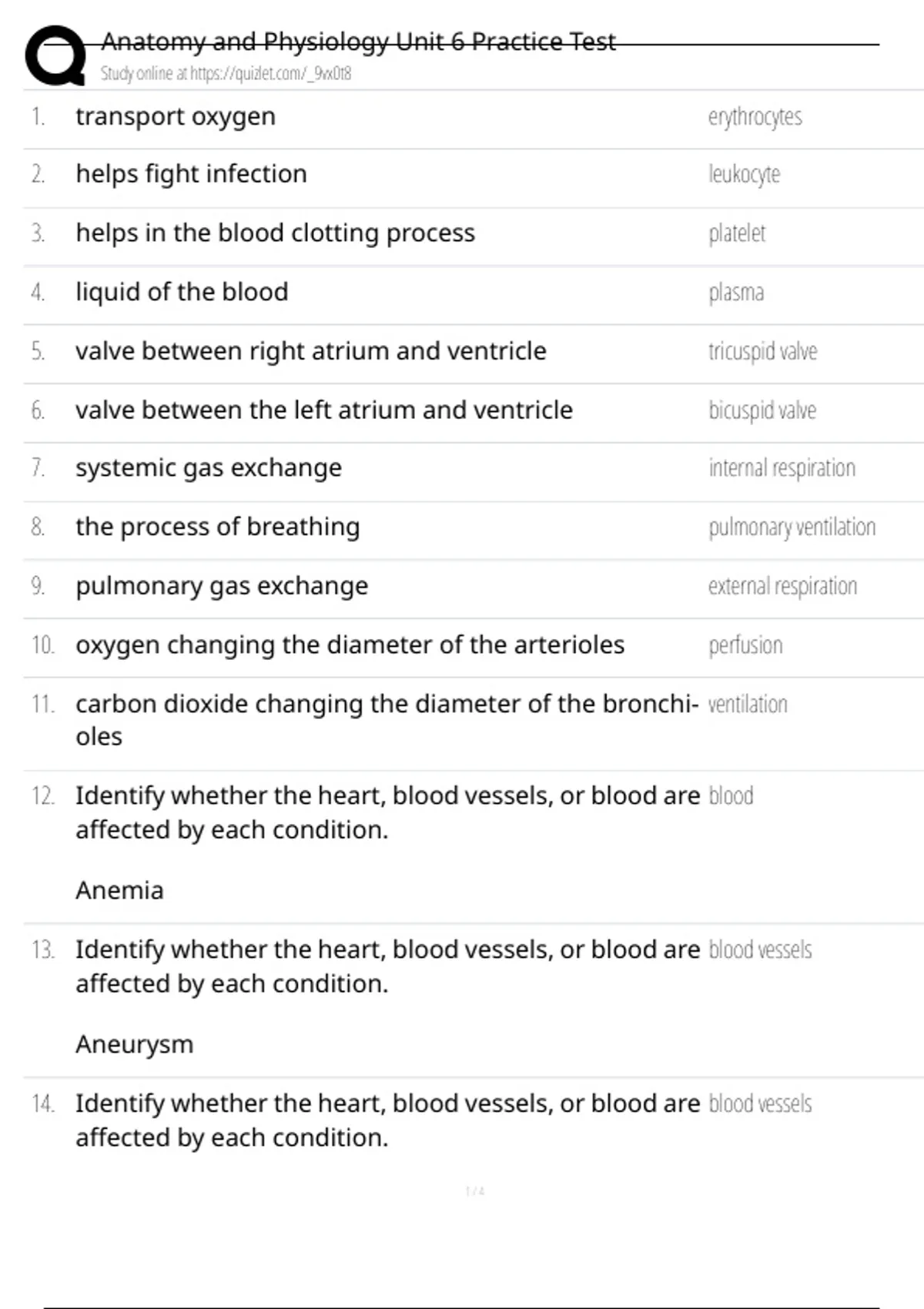
Task: Click the Anatomy and Physiology Unit 6 title
Action: tap(358, 42)
